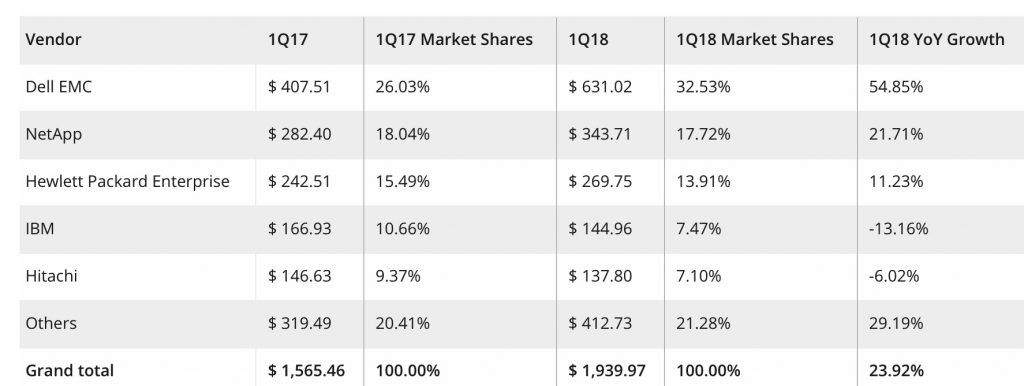Select the Hitachi vendor cell
The image size is (1024, 386).
(x=51, y=276)
